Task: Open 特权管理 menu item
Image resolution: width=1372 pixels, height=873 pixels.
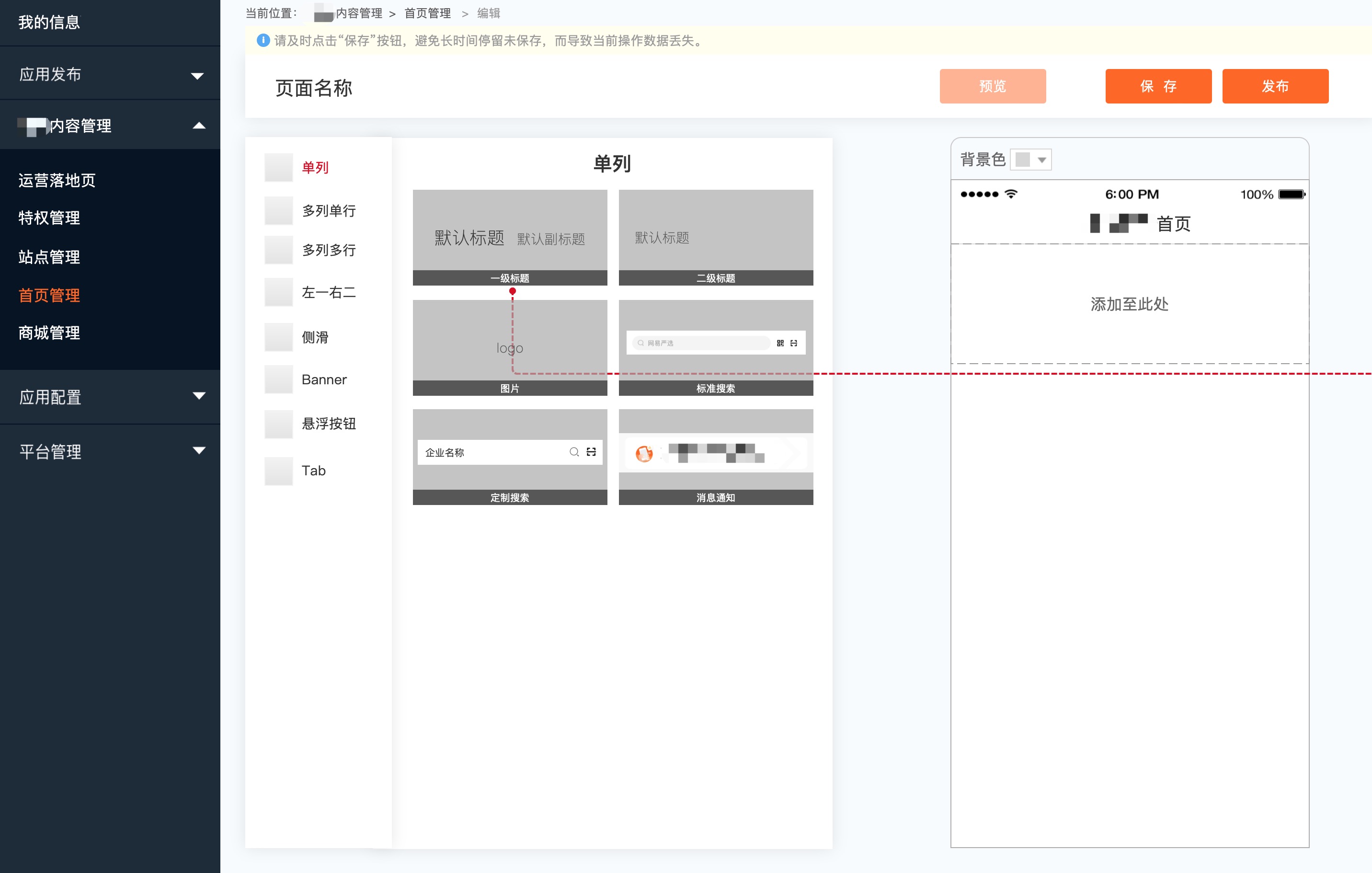Action: click(x=49, y=218)
